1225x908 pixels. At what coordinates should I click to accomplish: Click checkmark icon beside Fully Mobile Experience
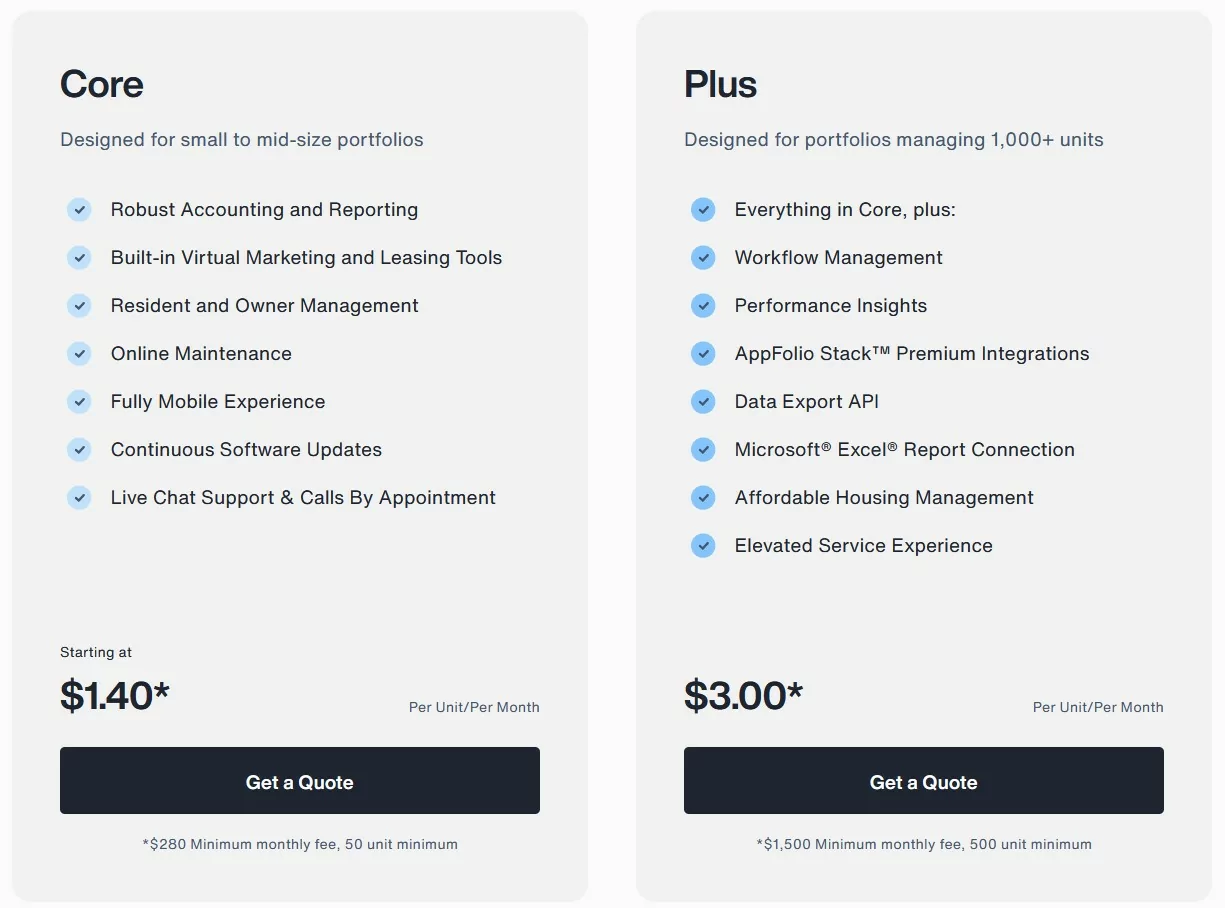point(79,402)
